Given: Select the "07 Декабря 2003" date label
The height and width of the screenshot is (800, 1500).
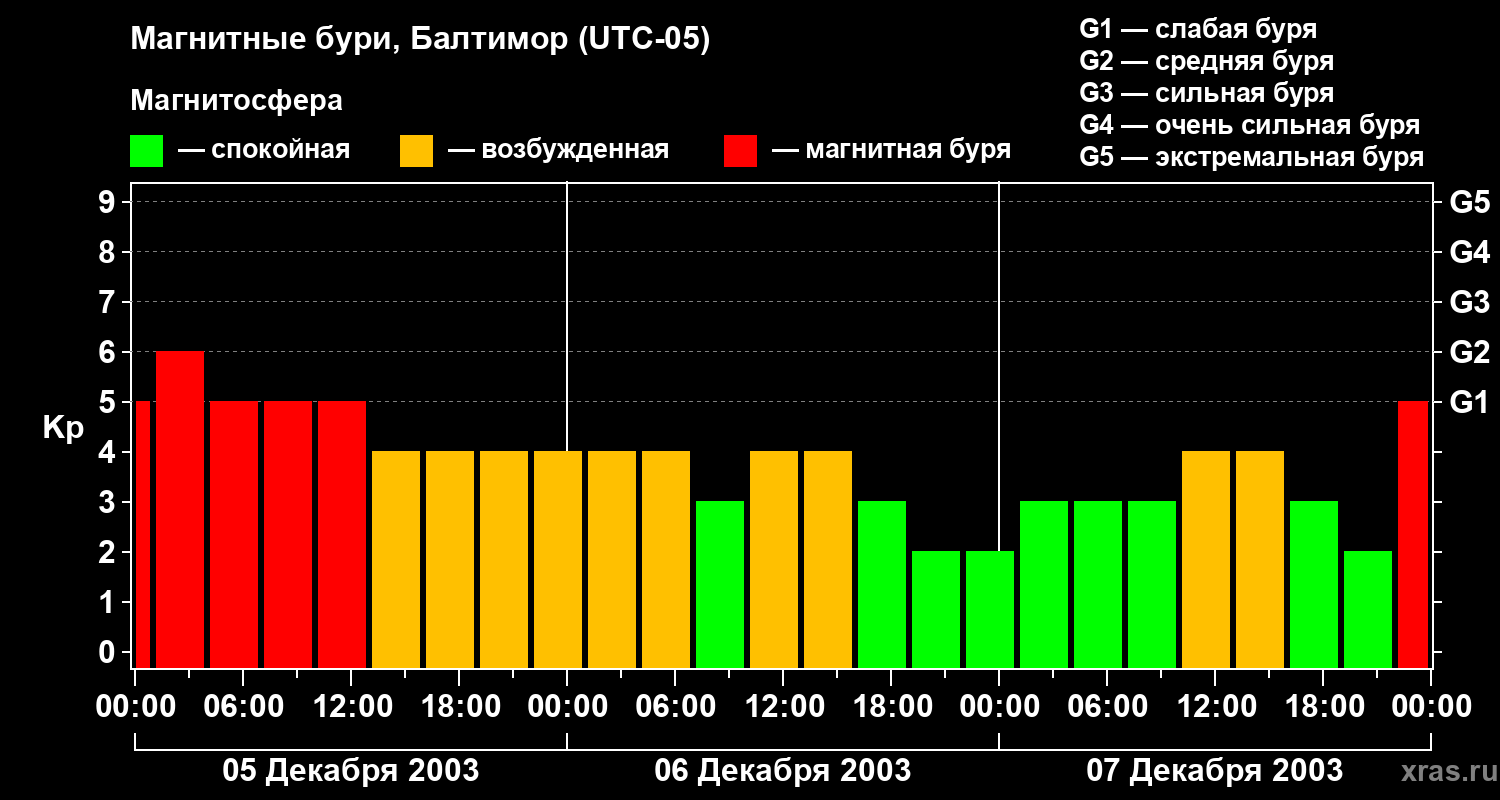Looking at the screenshot, I should pyautogui.click(x=1214, y=771).
